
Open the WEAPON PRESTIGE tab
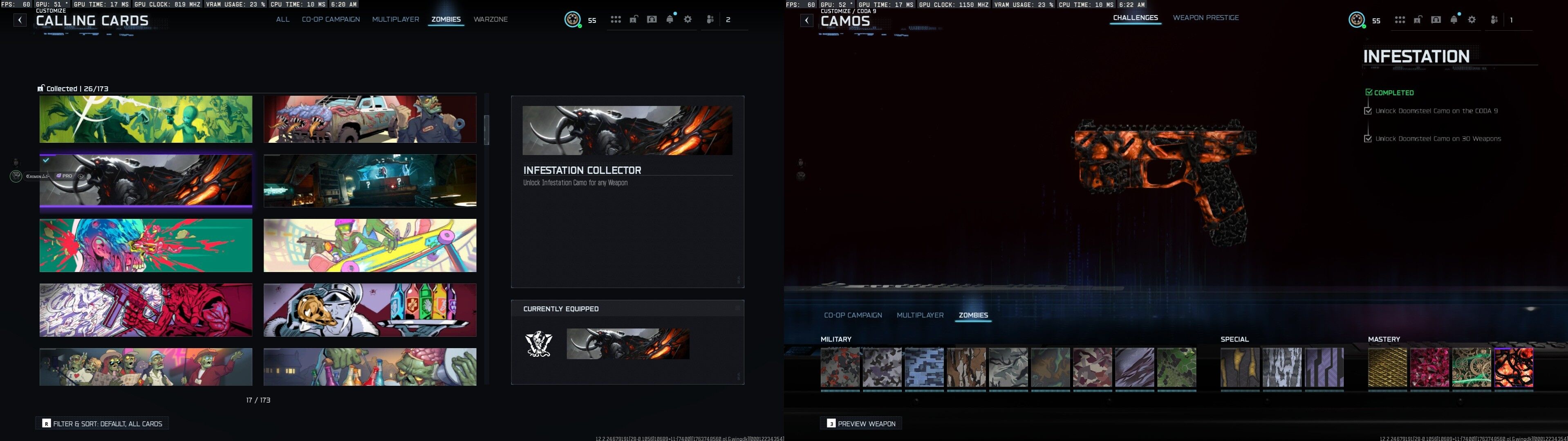[x=1205, y=18]
